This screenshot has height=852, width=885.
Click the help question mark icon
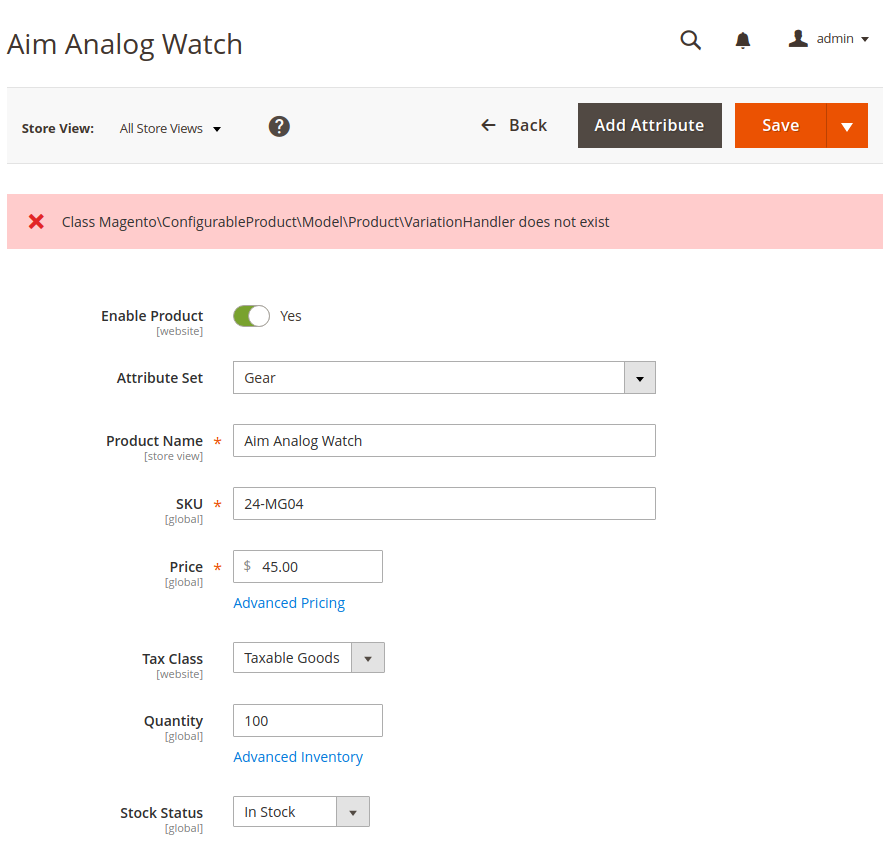(279, 126)
